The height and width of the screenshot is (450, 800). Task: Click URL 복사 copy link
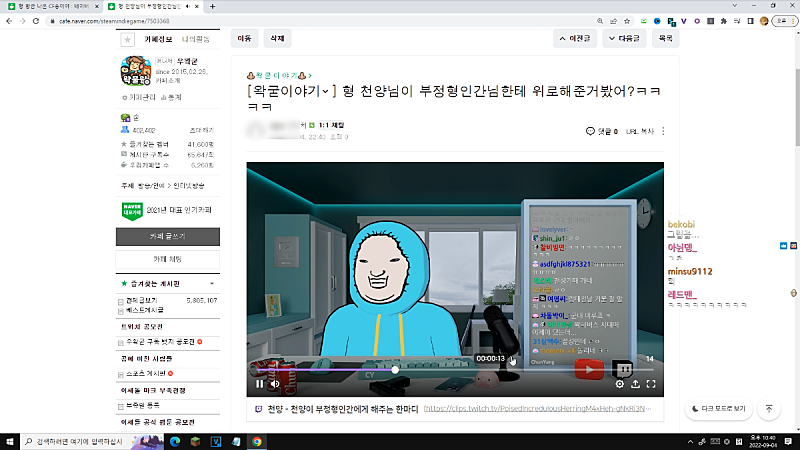click(x=640, y=131)
